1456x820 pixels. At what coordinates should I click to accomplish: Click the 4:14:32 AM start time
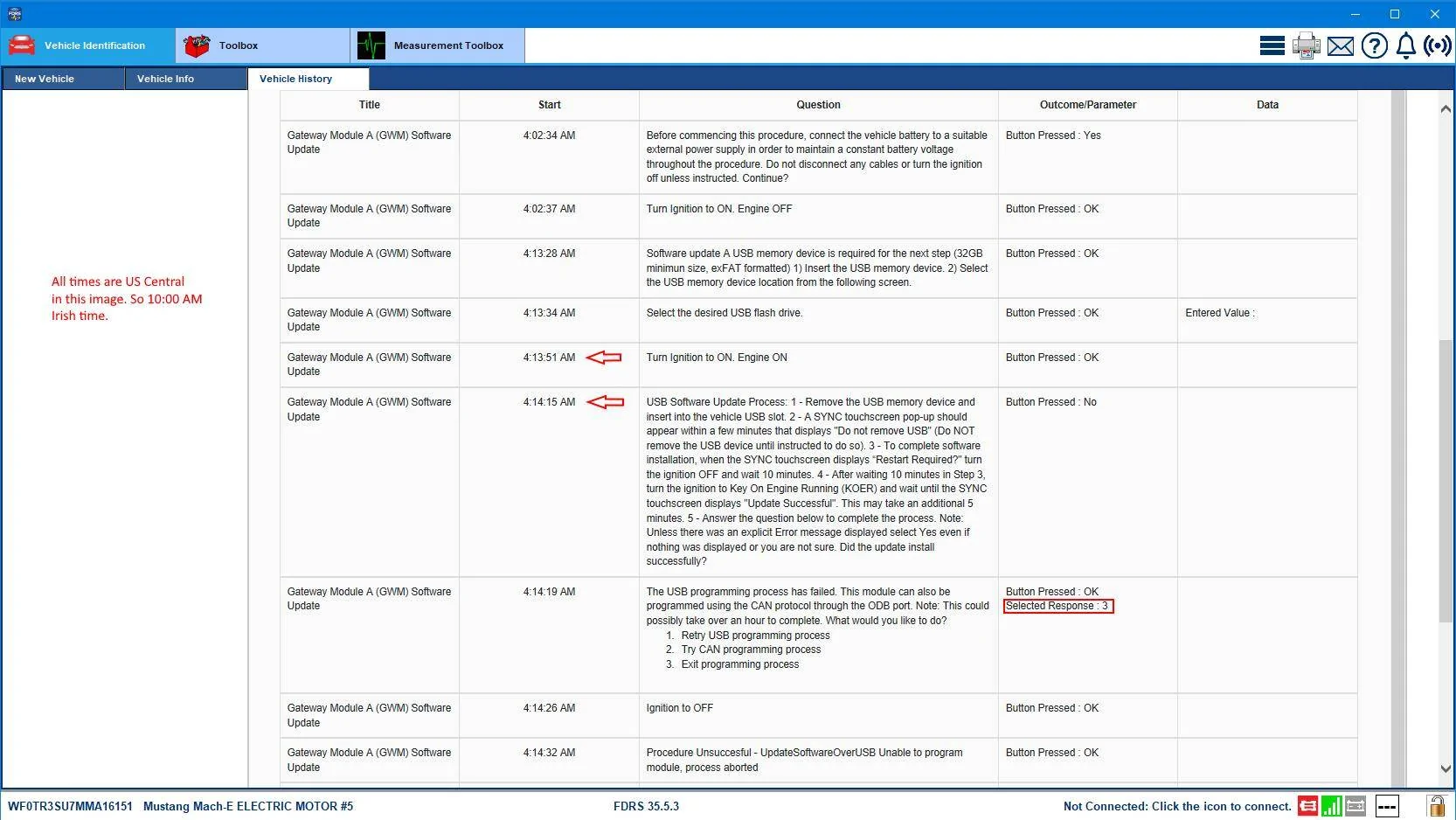coord(550,753)
